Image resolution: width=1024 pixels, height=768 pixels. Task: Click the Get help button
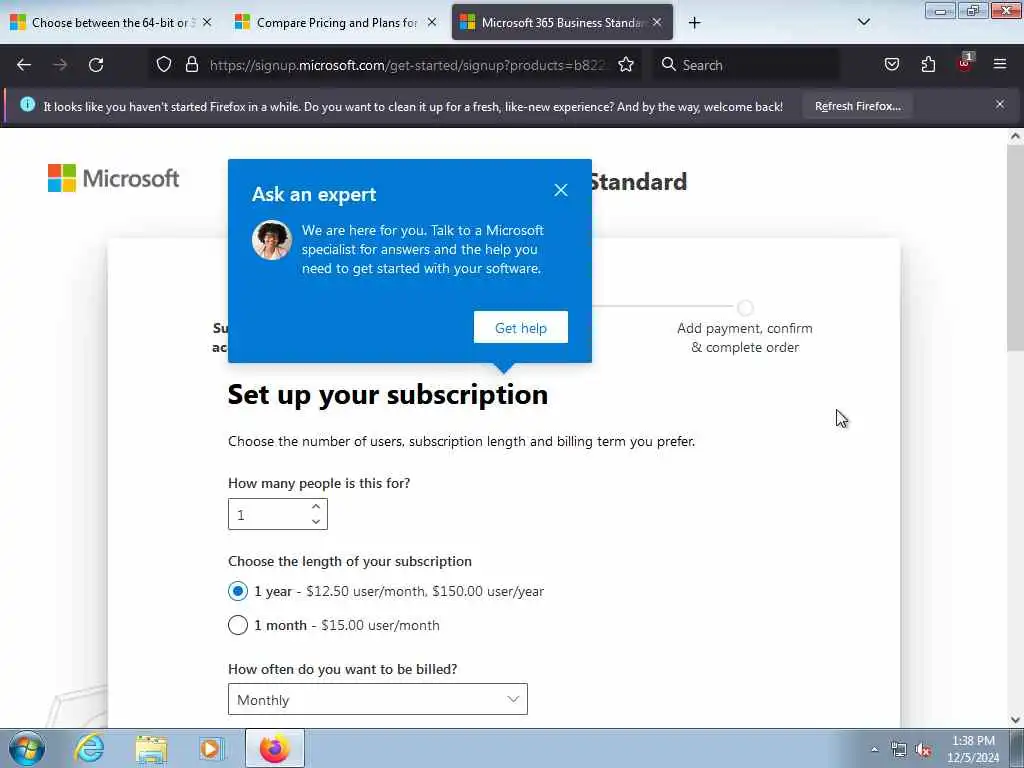pyautogui.click(x=520, y=327)
